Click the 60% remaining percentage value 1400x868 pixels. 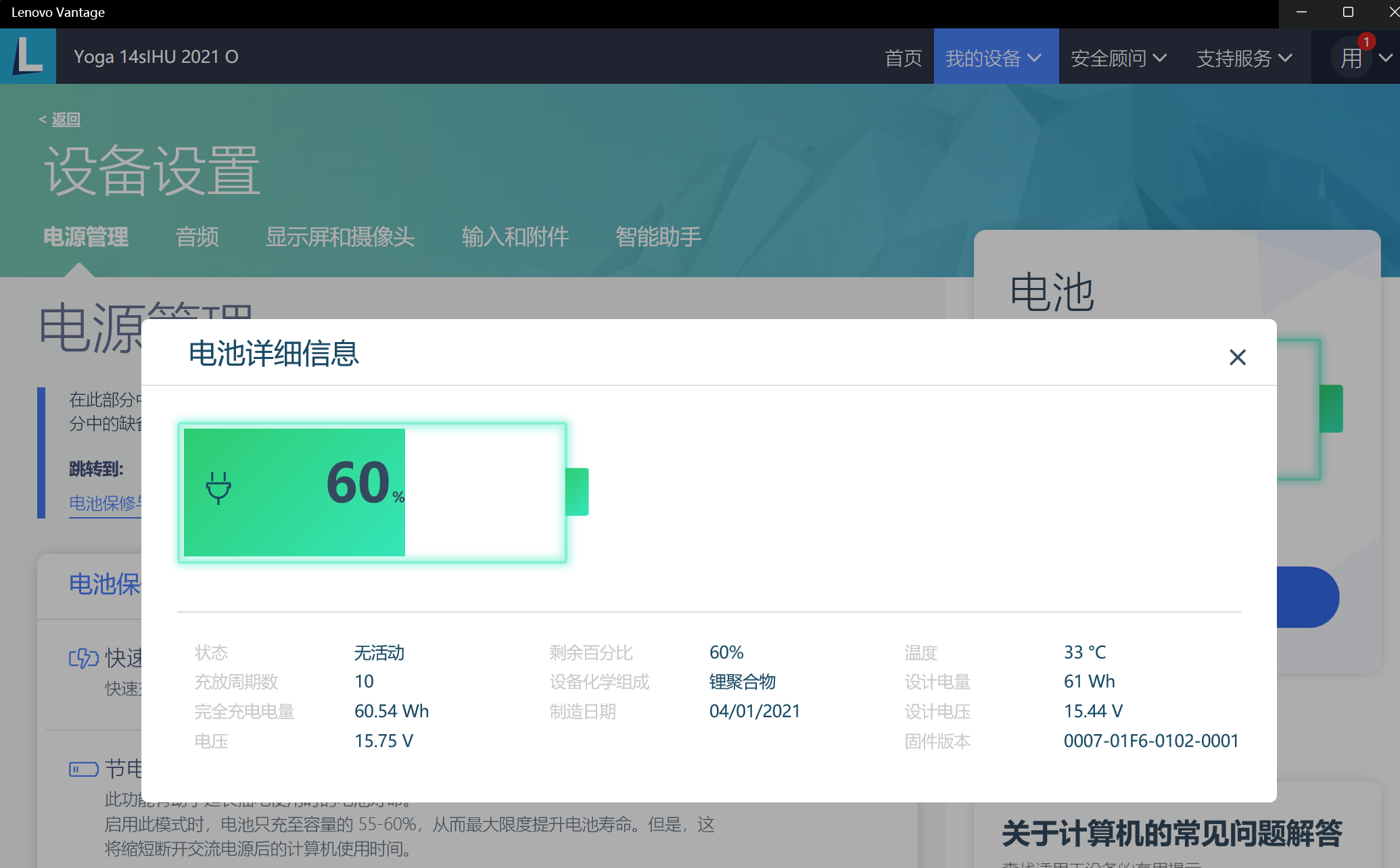[x=726, y=652]
